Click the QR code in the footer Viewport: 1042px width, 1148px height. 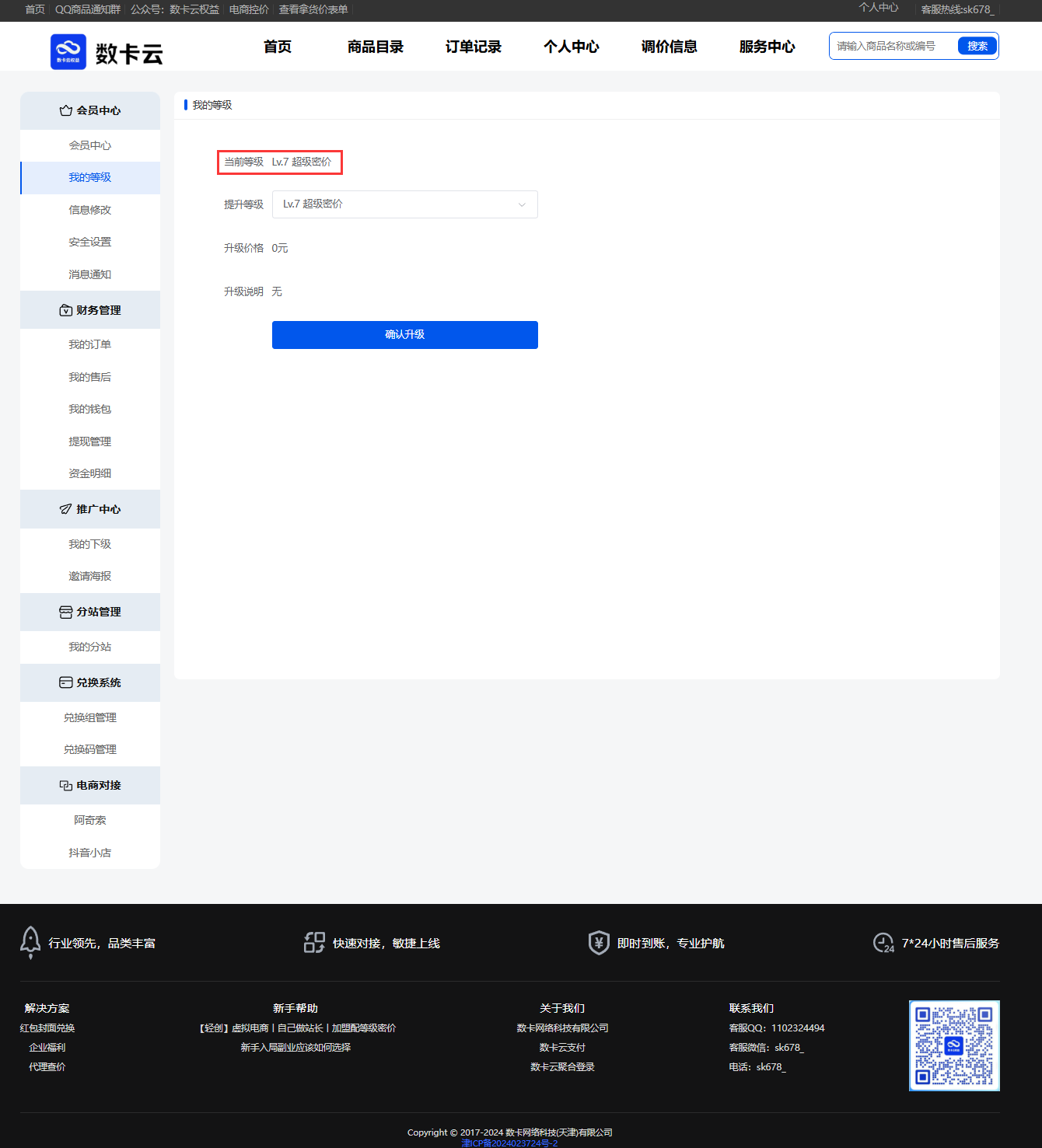pyautogui.click(x=954, y=1045)
